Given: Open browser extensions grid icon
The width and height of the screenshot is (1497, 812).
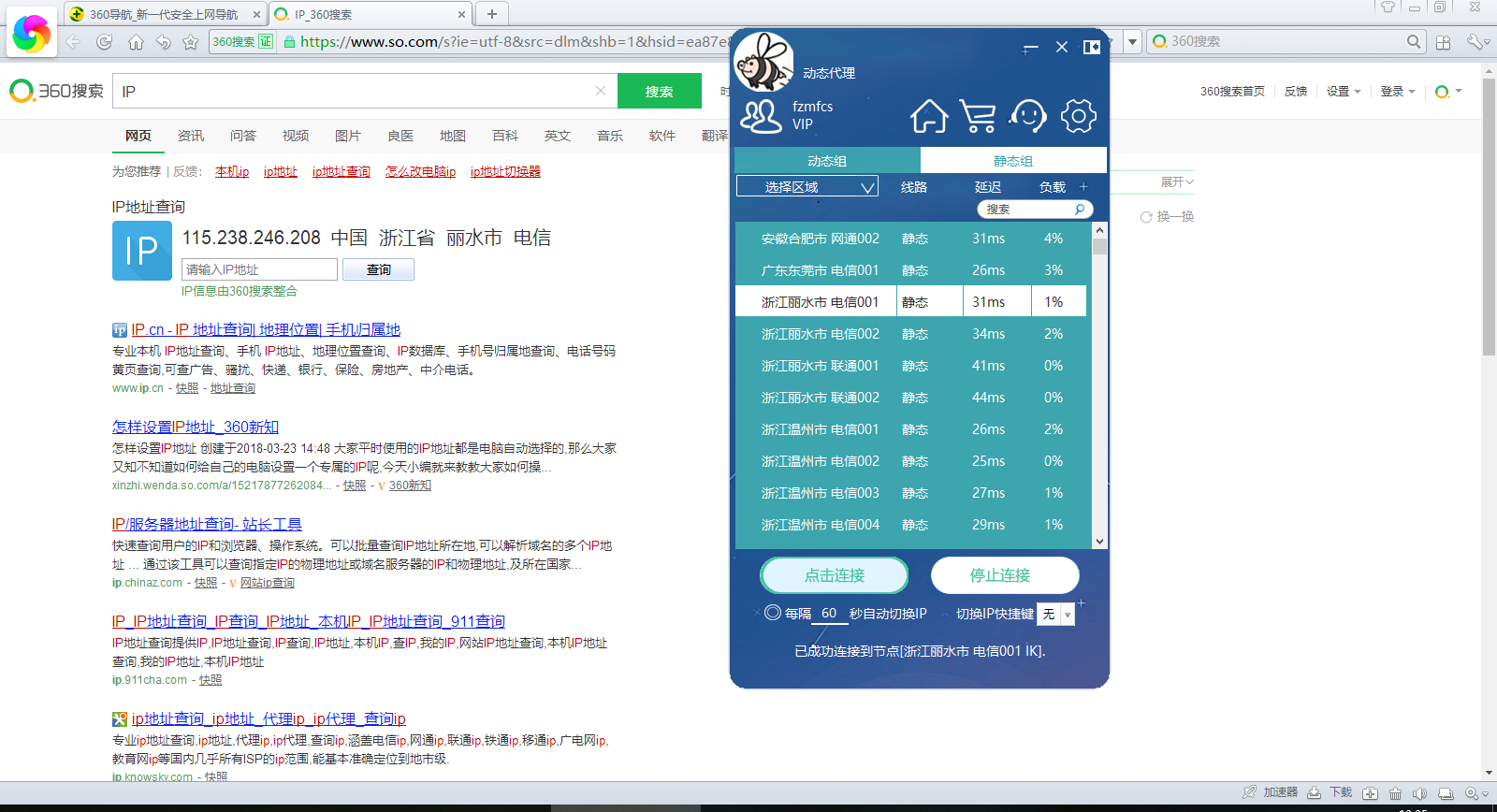Looking at the screenshot, I should (x=1443, y=42).
